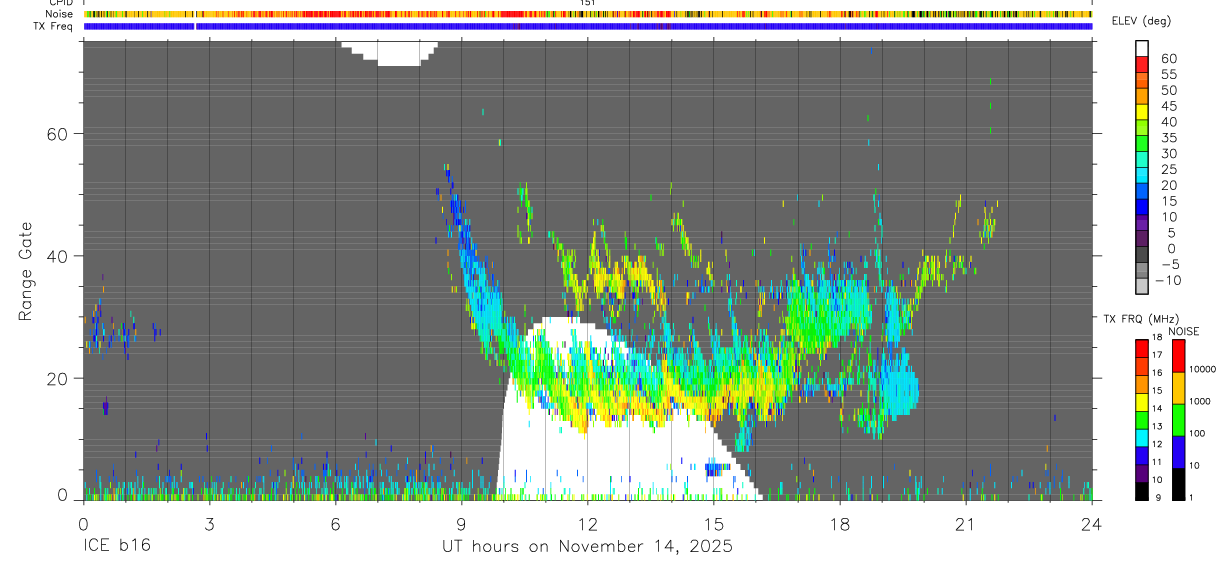Screen dimensions: 1228x567
Task: Click the '1000' value in the NOISE legend
Action: pos(1202,401)
